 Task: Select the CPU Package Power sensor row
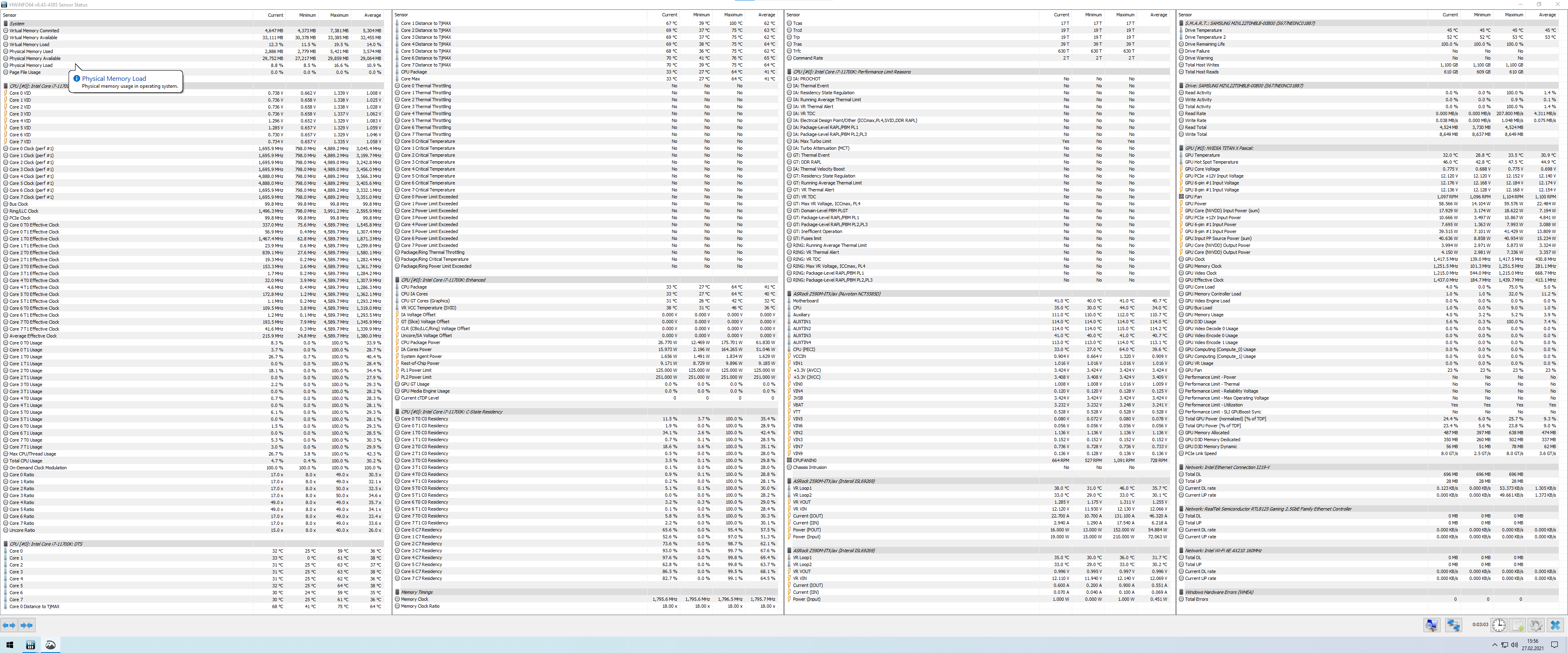421,343
